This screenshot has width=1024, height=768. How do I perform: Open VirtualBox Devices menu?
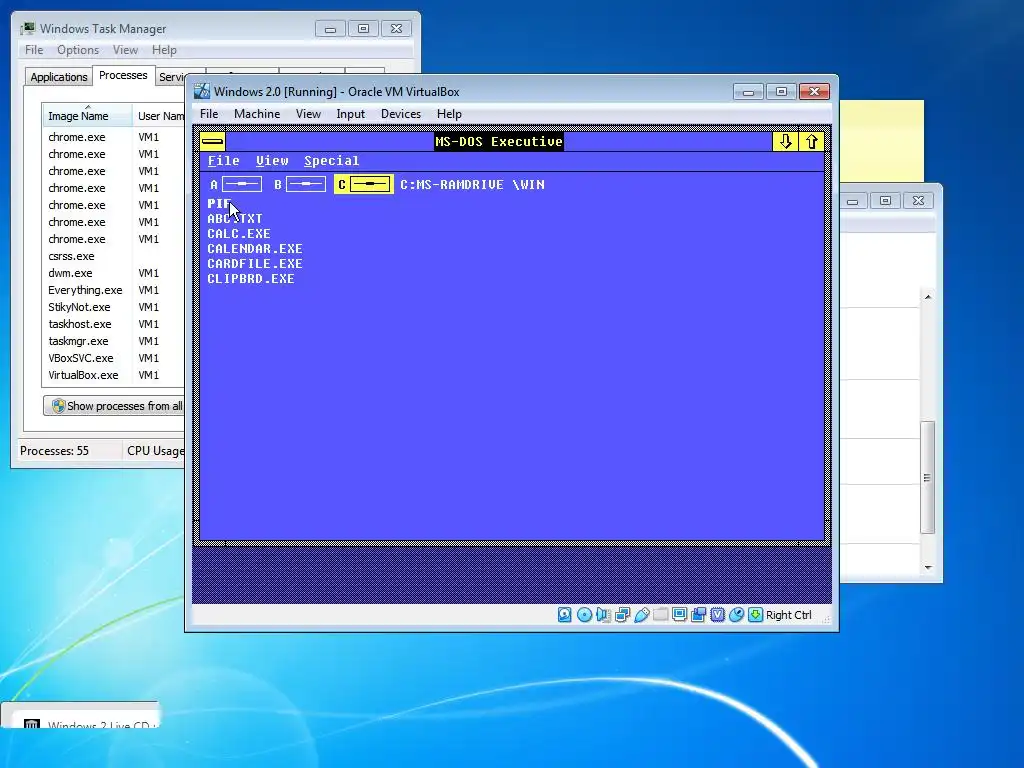[x=401, y=114]
